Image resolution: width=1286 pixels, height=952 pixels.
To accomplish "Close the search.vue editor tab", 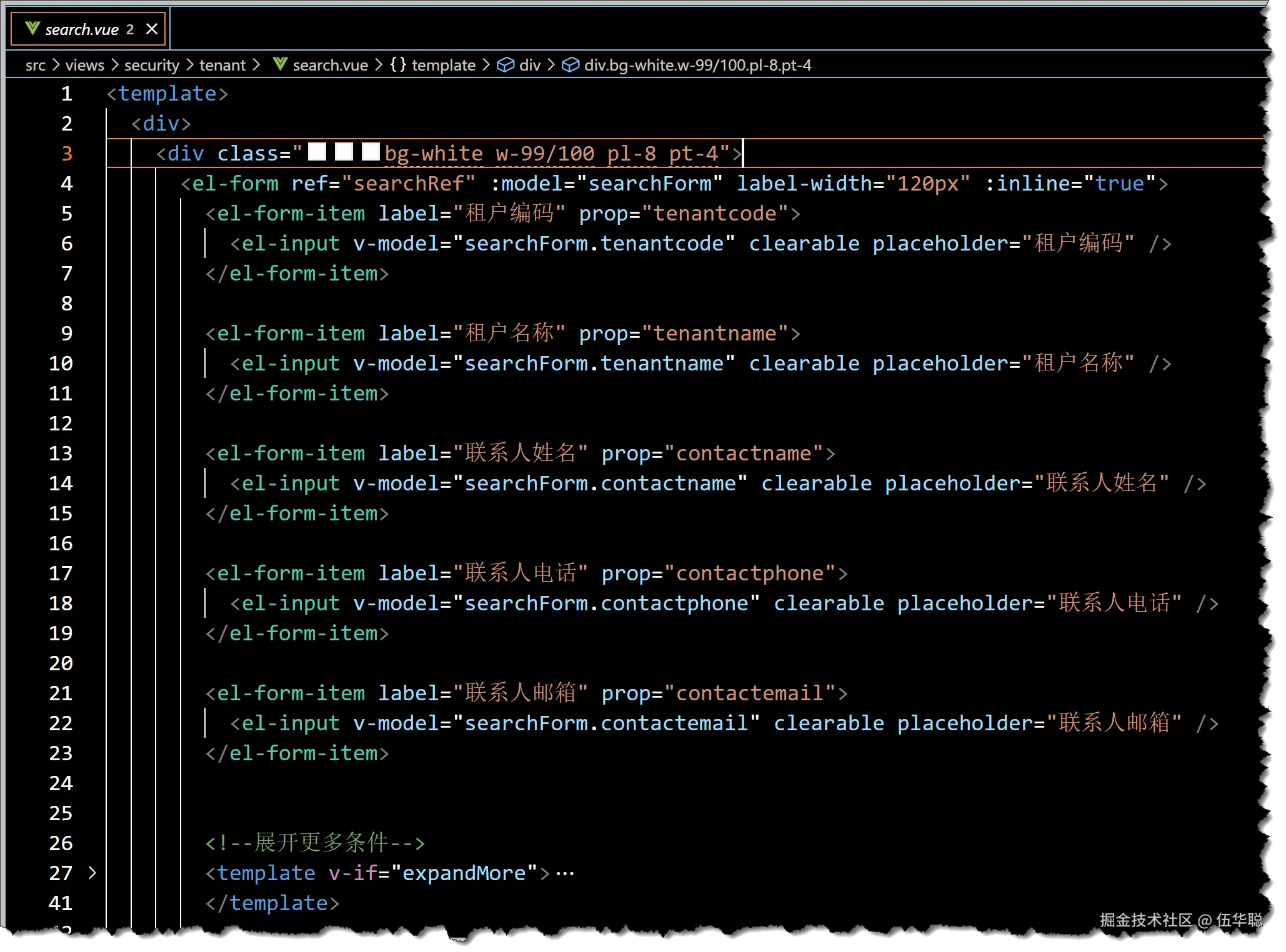I will point(151,29).
